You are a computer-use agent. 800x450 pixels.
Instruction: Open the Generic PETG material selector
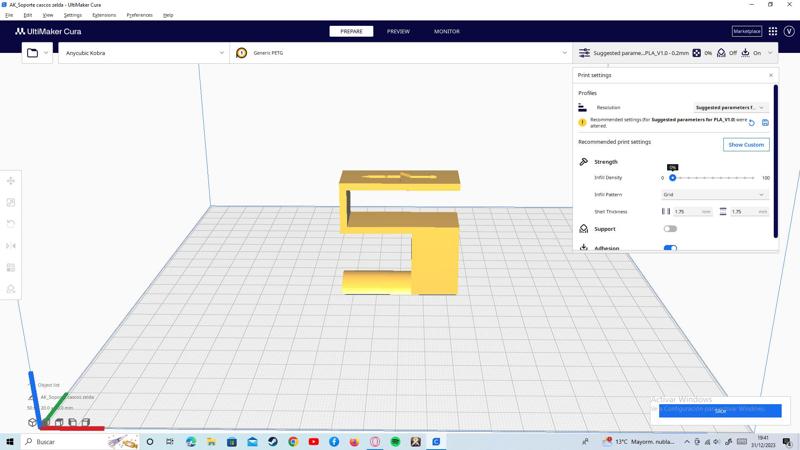coord(401,53)
